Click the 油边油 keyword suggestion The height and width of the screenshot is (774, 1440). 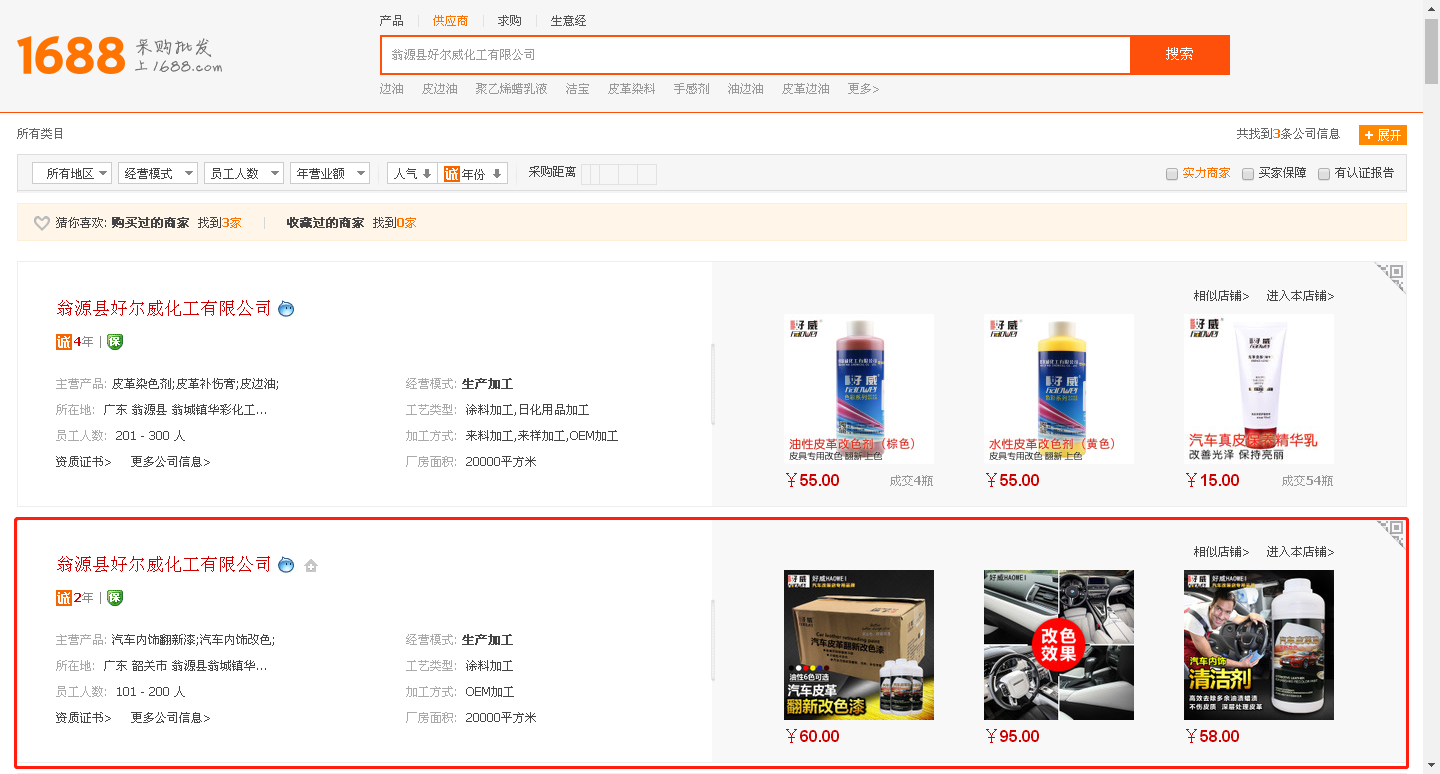point(745,89)
